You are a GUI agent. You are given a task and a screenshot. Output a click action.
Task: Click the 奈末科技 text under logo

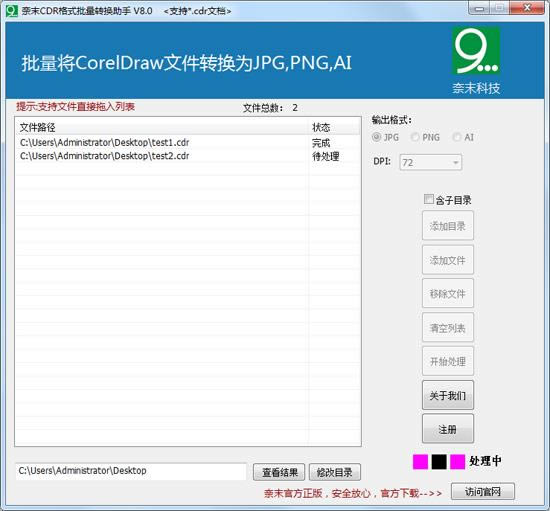476,88
